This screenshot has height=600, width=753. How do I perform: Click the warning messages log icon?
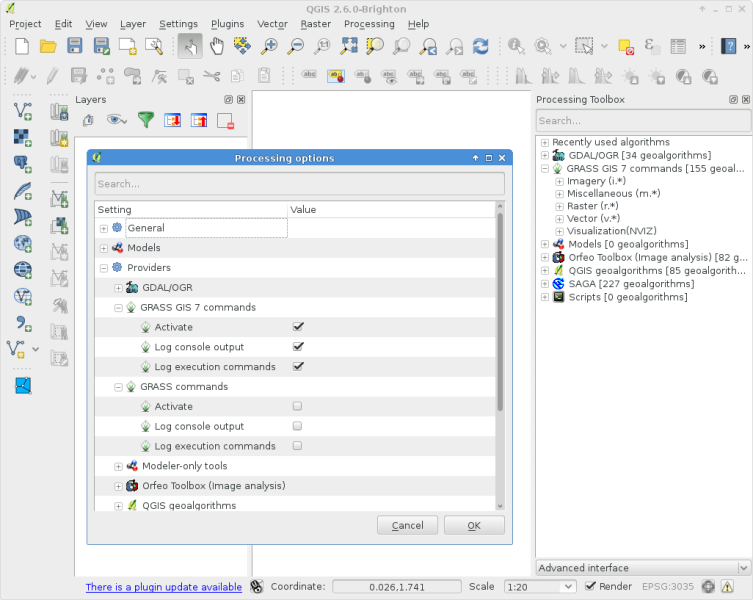pyautogui.click(x=728, y=587)
